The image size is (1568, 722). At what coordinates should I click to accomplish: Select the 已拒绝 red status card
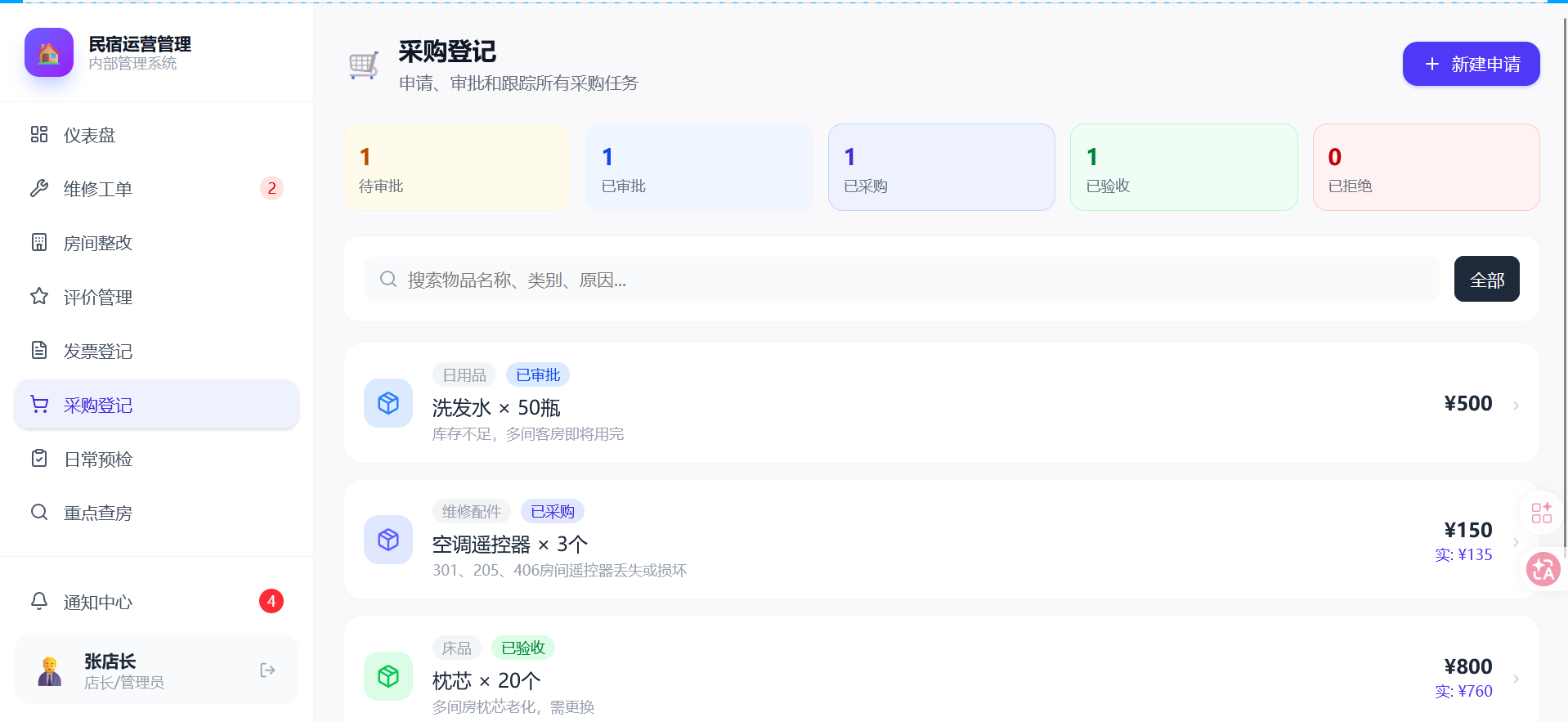coord(1426,168)
